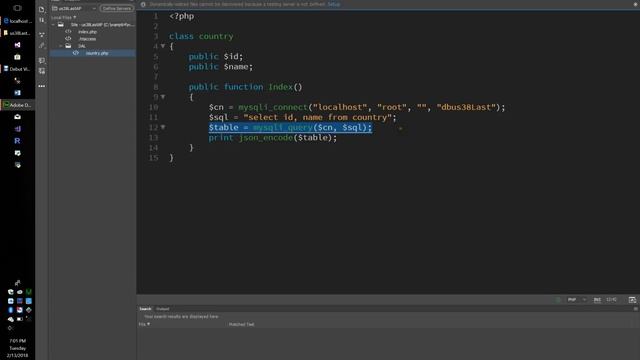
Task: Toggle INS insert mode in status bar
Action: coord(597,300)
